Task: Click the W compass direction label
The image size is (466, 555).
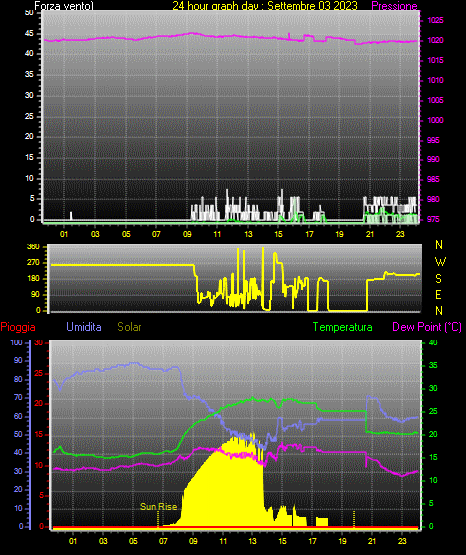Action: pyautogui.click(x=440, y=262)
